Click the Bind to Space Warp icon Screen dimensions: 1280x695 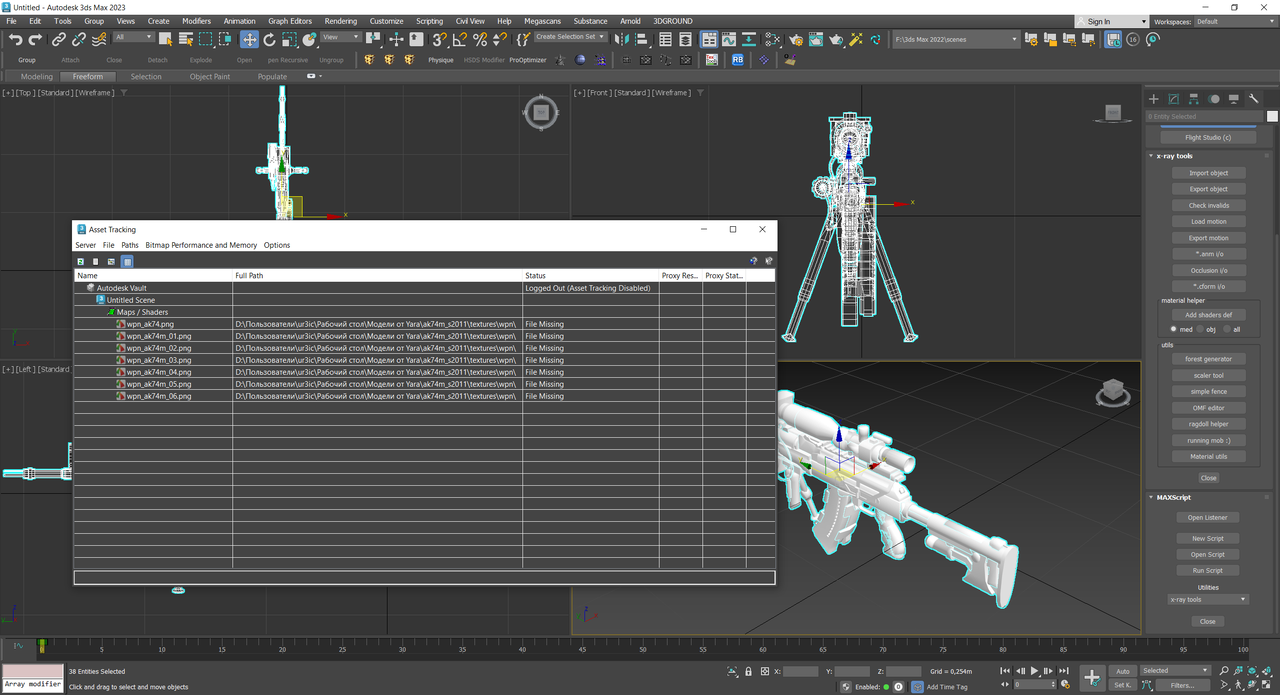(98, 39)
